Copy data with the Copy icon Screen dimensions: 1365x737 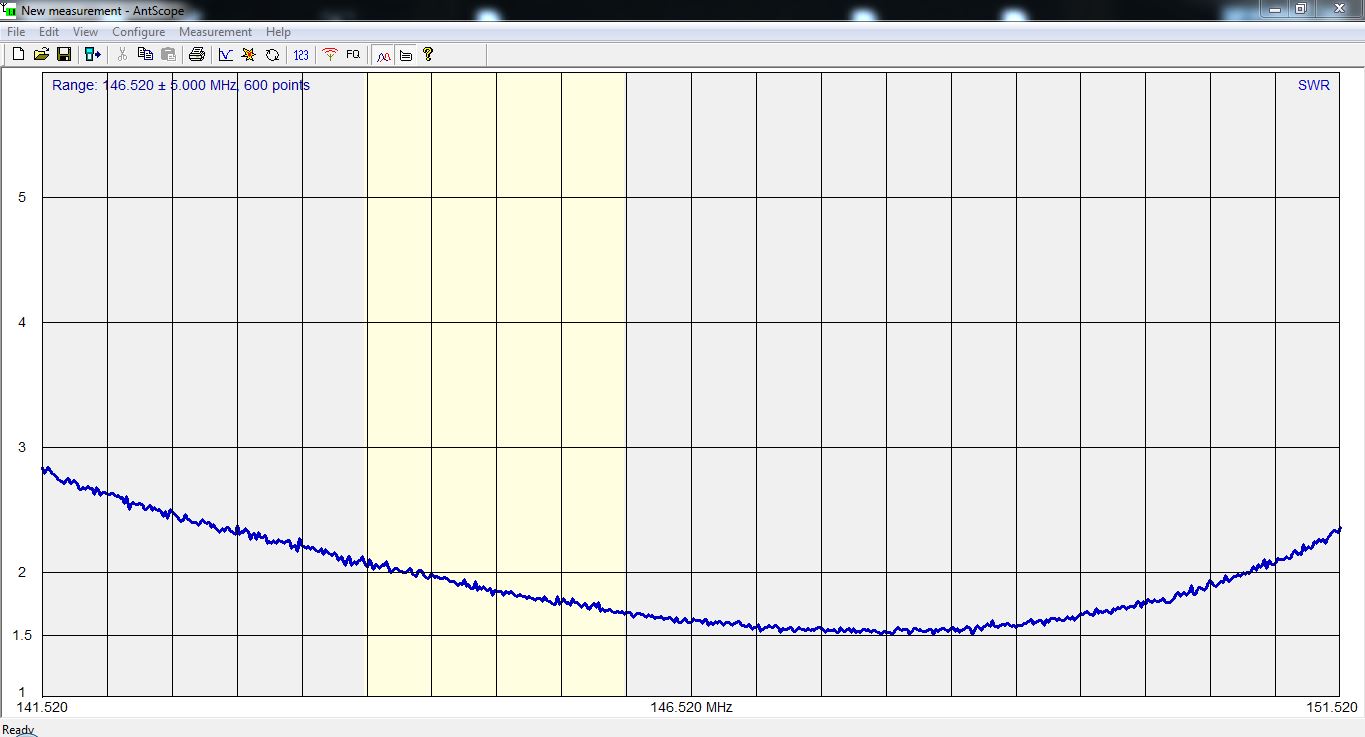click(145, 54)
